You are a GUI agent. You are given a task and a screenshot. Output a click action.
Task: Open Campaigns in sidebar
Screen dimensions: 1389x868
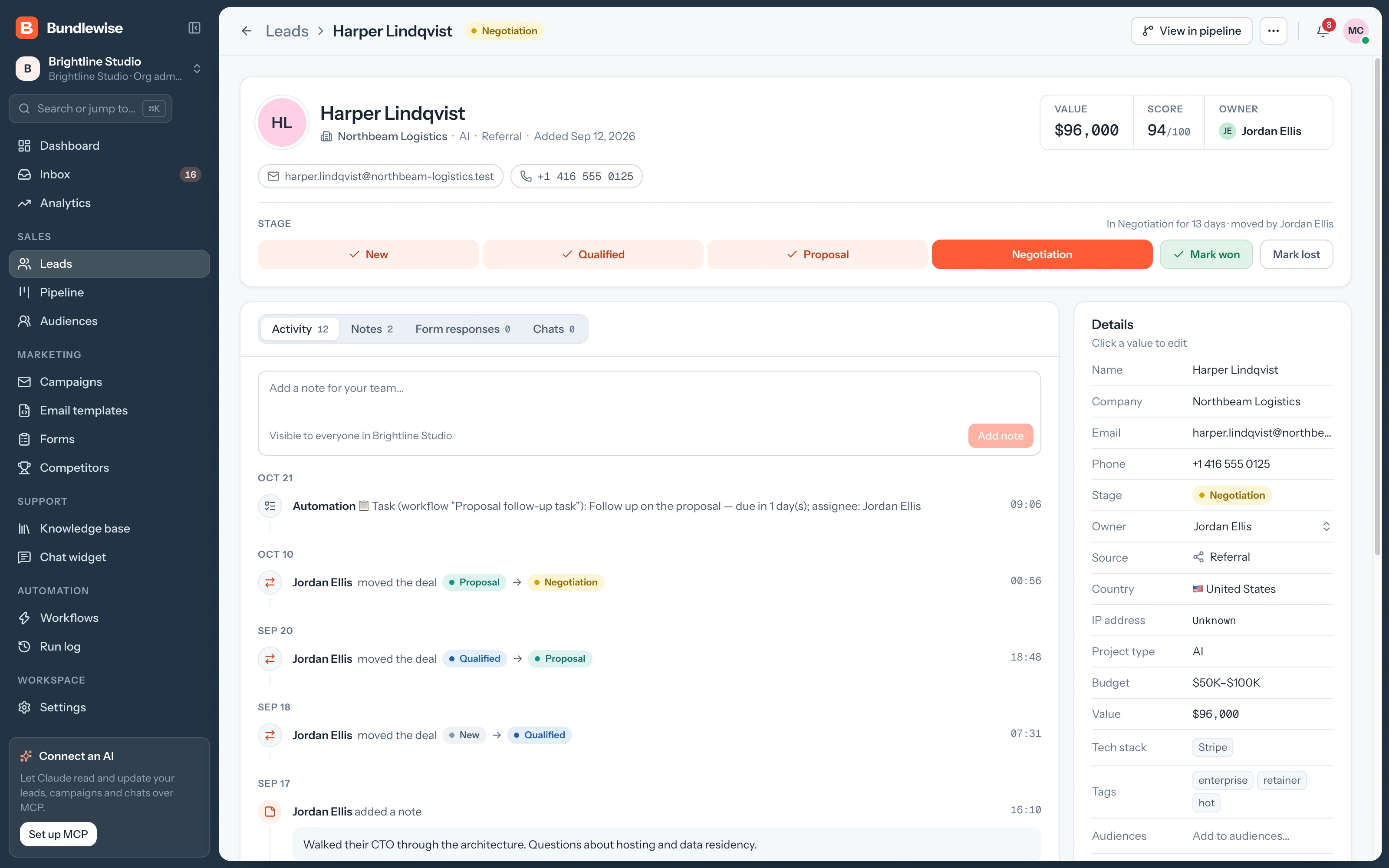[x=109, y=382]
